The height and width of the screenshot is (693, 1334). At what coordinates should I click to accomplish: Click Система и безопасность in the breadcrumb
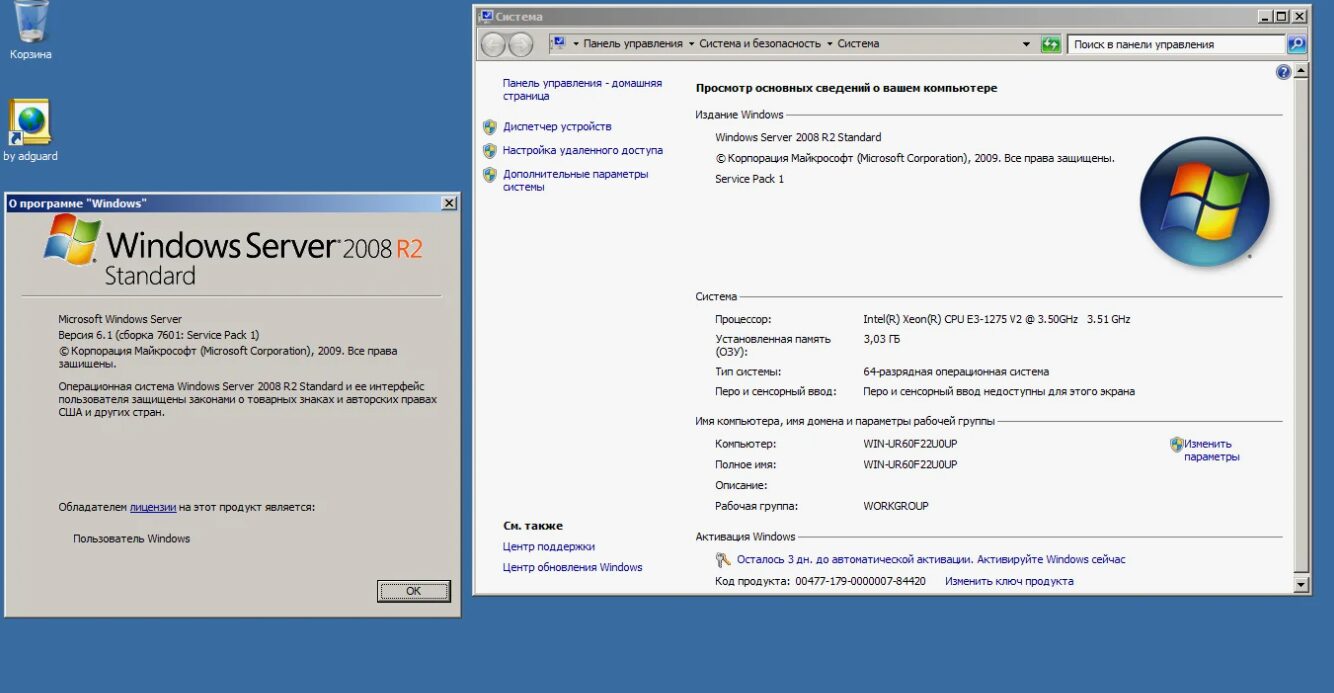click(x=760, y=44)
